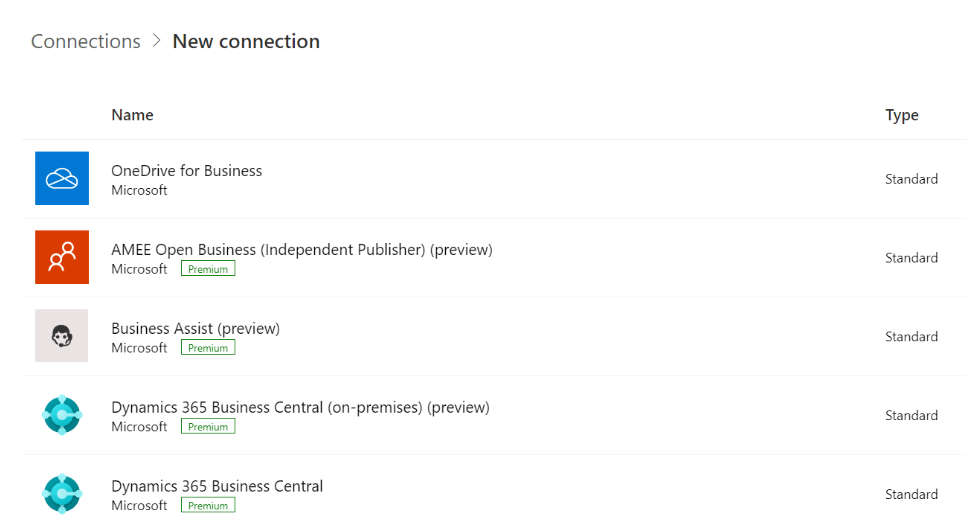The image size is (970, 532).
Task: Select the OneDrive for Business connector name
Action: [187, 171]
